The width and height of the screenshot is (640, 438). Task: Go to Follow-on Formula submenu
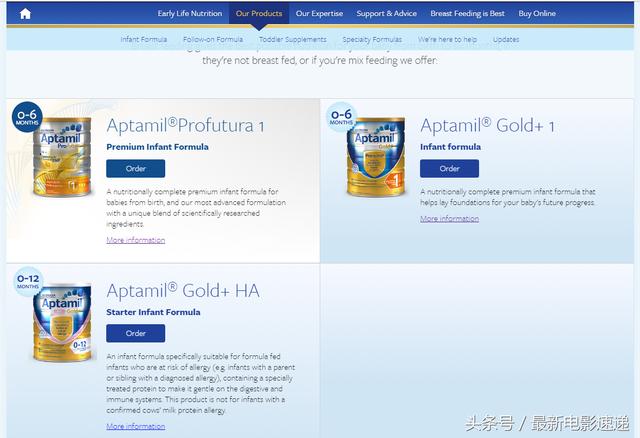[x=213, y=40]
